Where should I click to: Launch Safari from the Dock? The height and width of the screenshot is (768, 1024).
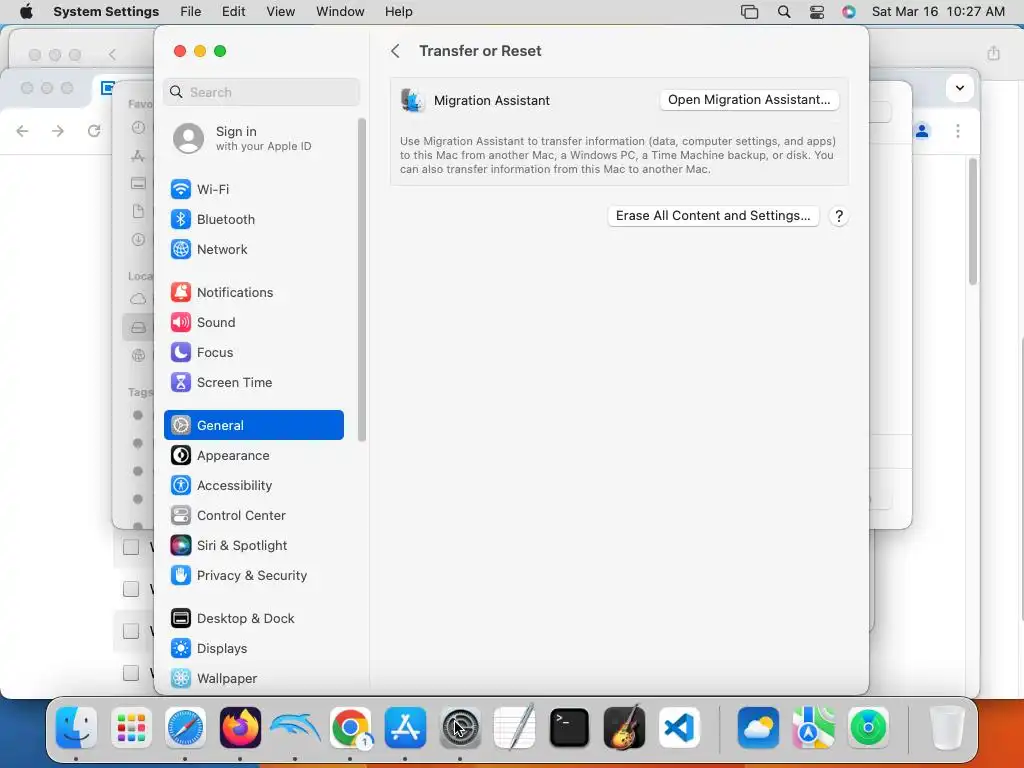[185, 728]
